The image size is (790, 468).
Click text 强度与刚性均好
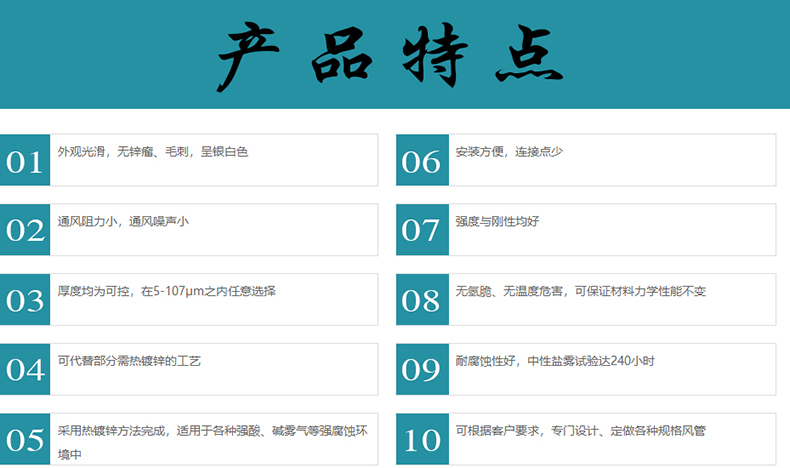click(497, 221)
